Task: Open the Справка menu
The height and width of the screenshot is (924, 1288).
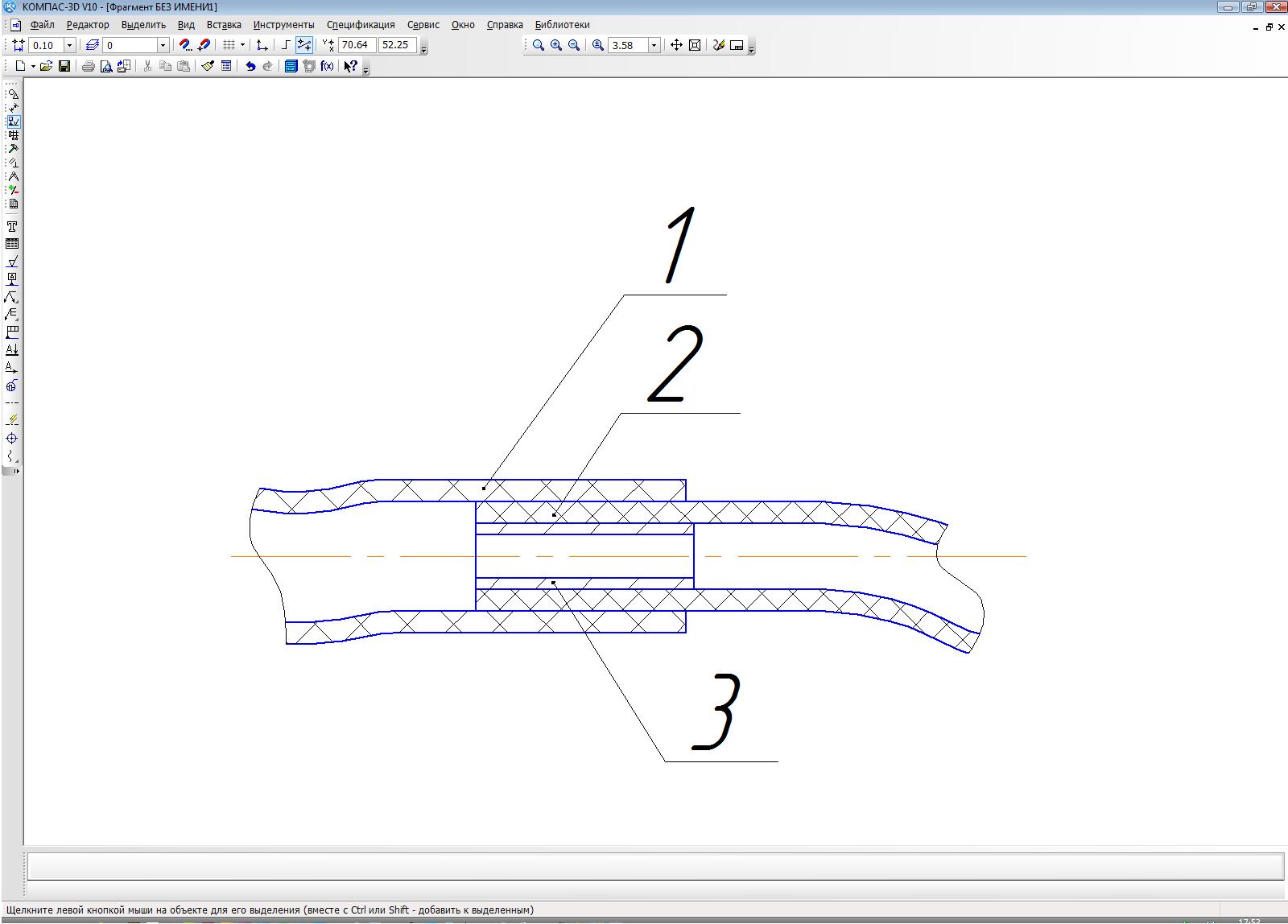Action: [x=505, y=25]
